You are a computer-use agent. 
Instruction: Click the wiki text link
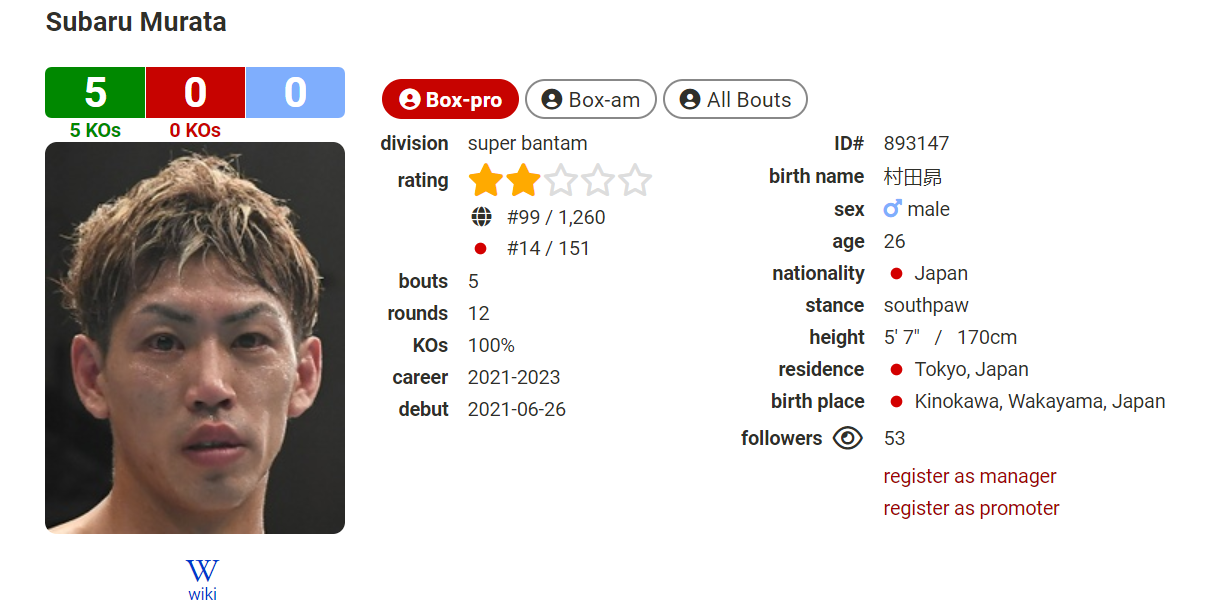(x=202, y=594)
